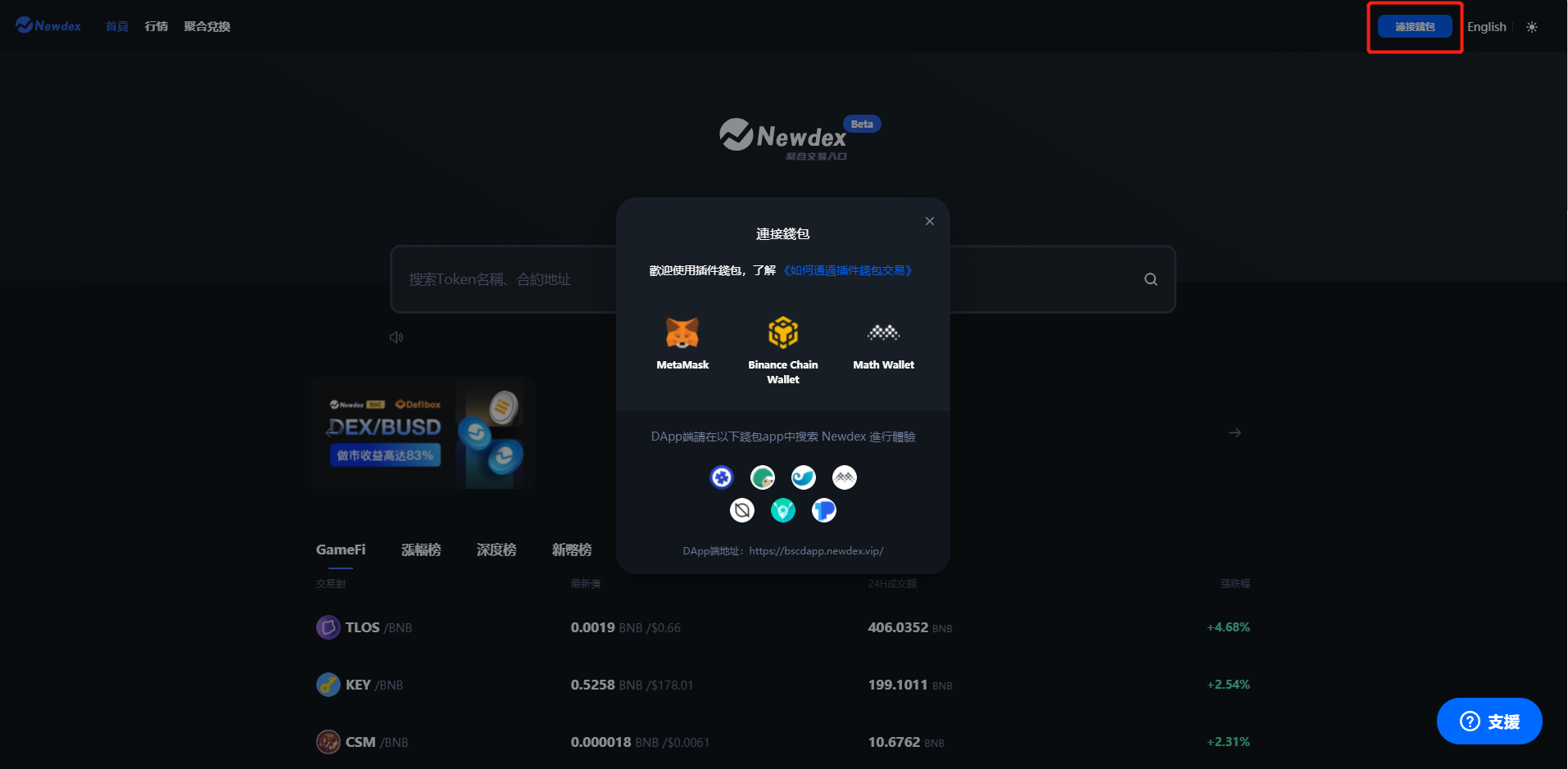
Task: Click the CSM token logo
Action: (x=329, y=742)
